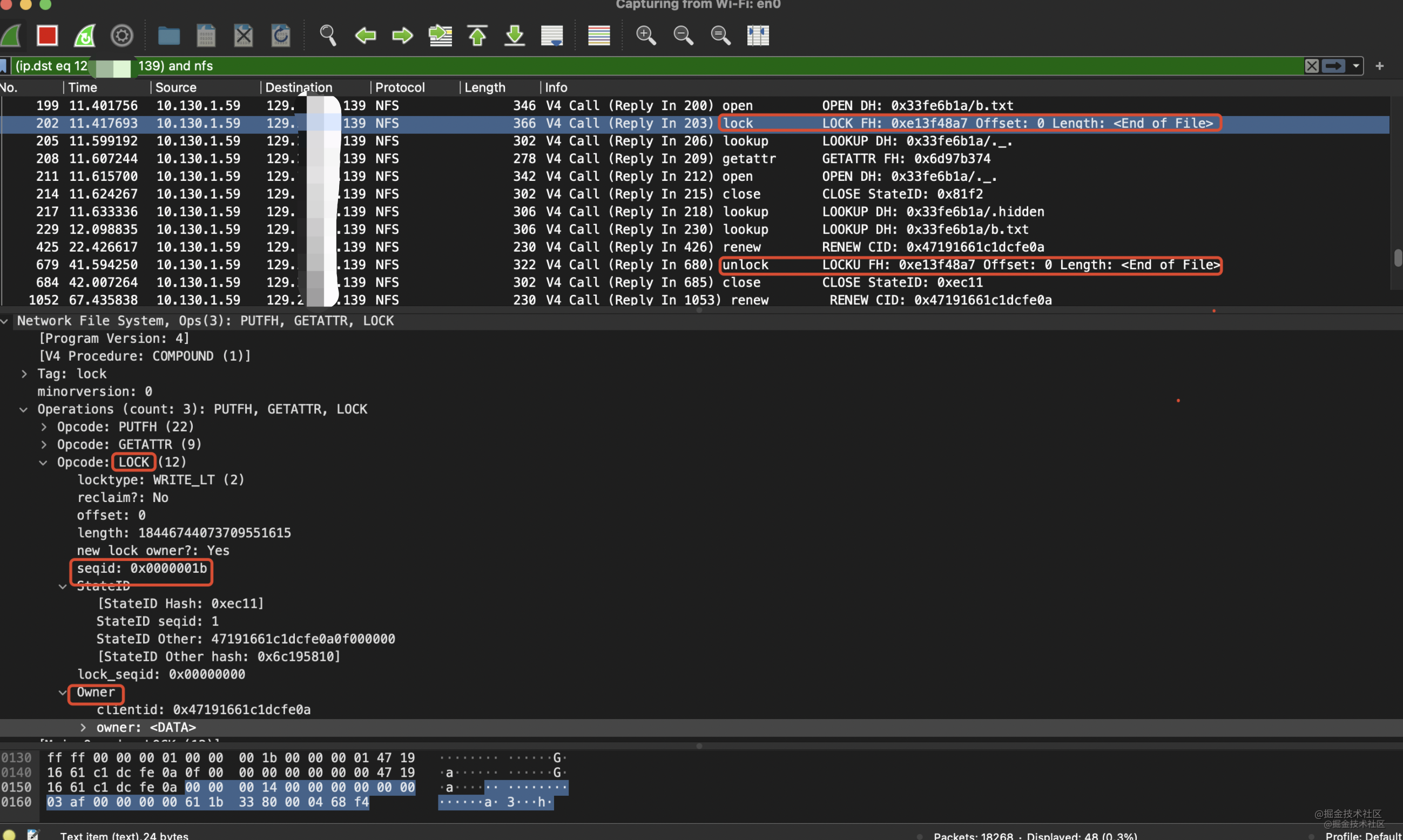The height and width of the screenshot is (840, 1403).
Task: Select packet 199 OPEN b.txt row
Action: [694, 105]
